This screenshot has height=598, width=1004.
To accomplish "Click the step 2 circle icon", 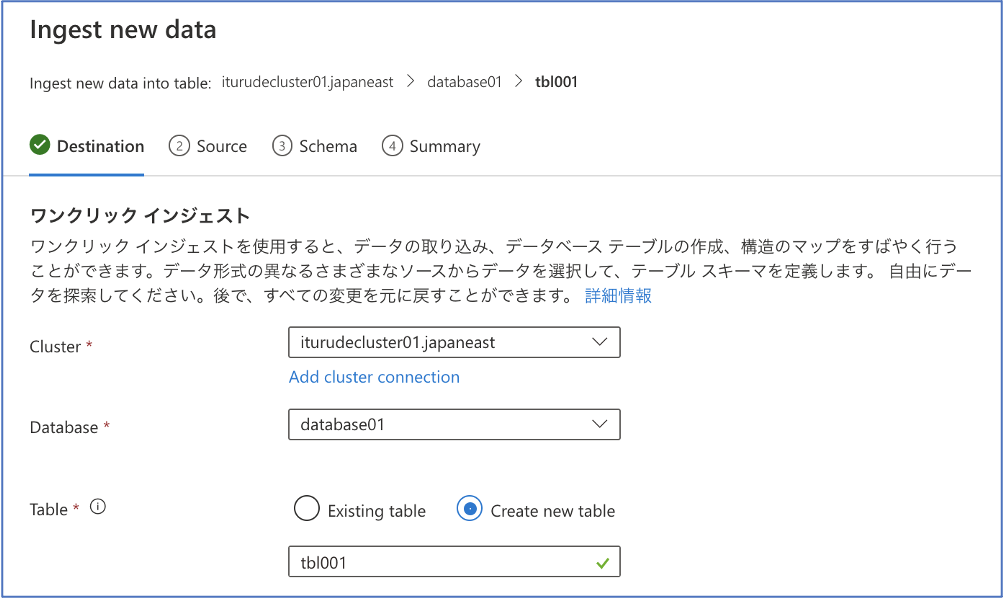I will coord(179,146).
